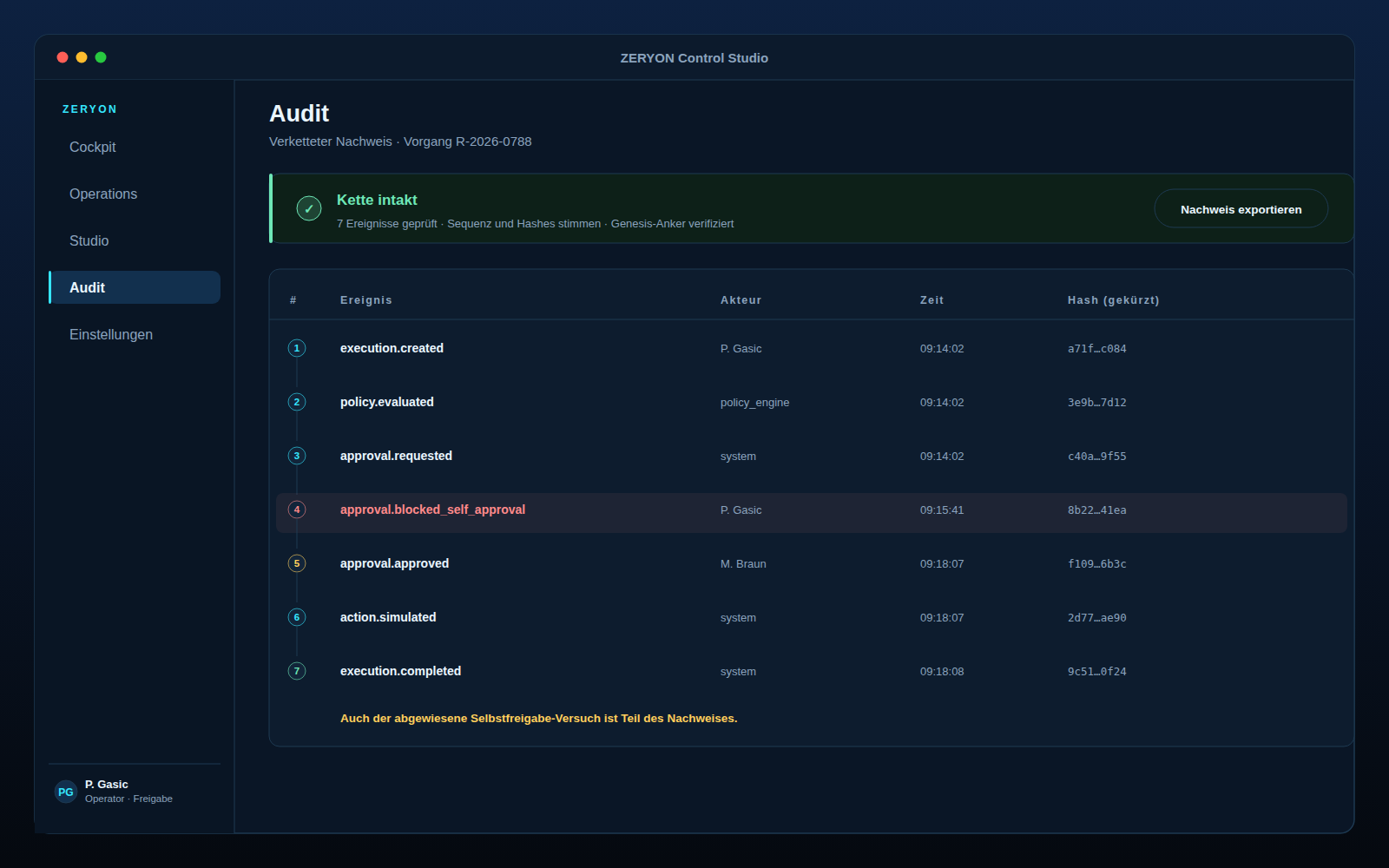Click hash c40a…9f55

[x=1096, y=457]
